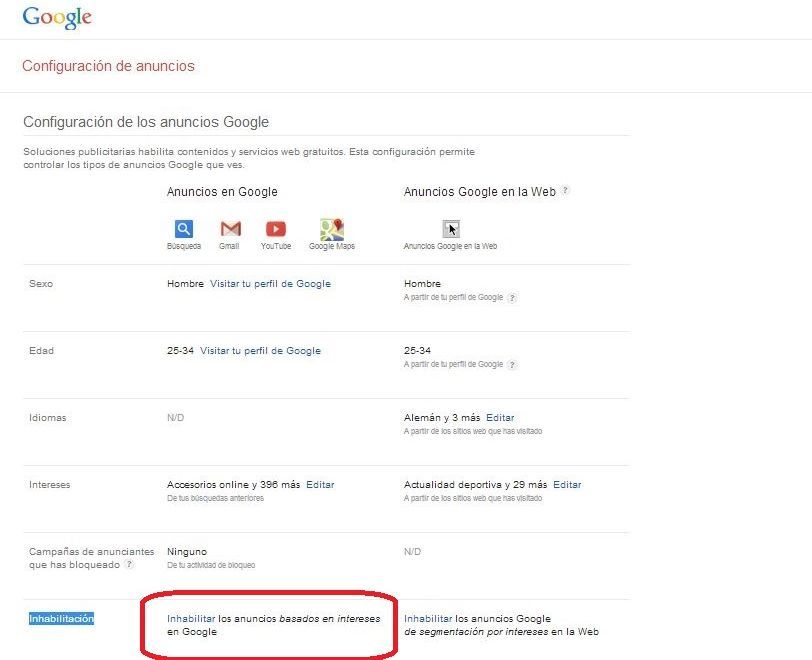
Task: Click 'Accesorios online y 396 más' text
Action: 234,484
